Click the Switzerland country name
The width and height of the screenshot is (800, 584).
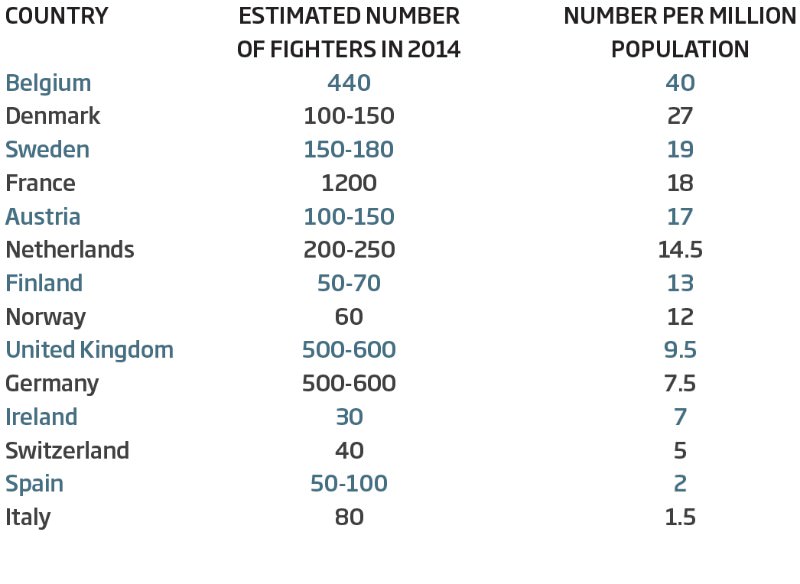click(67, 450)
